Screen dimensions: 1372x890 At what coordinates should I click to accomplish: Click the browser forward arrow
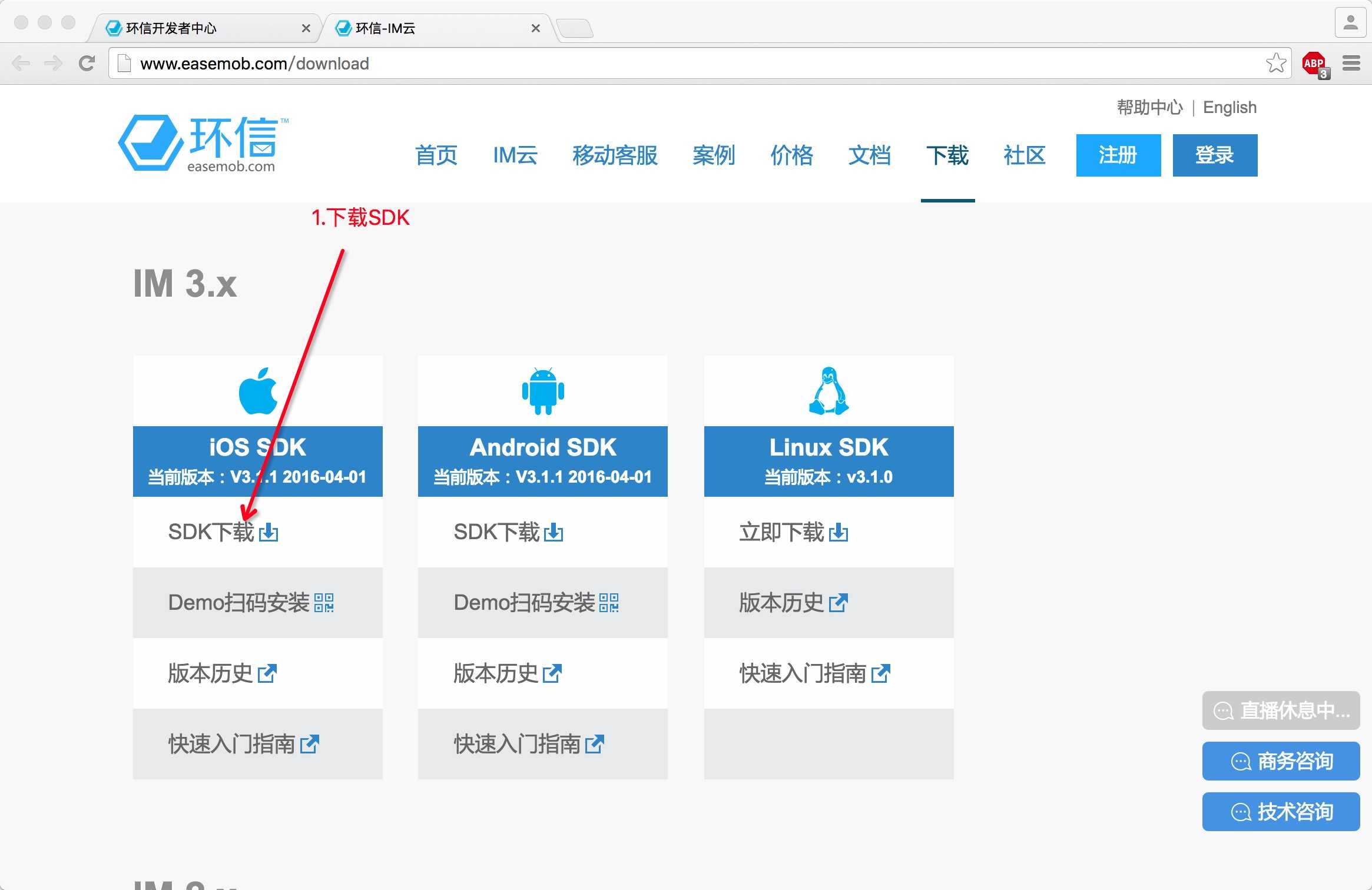[x=54, y=63]
